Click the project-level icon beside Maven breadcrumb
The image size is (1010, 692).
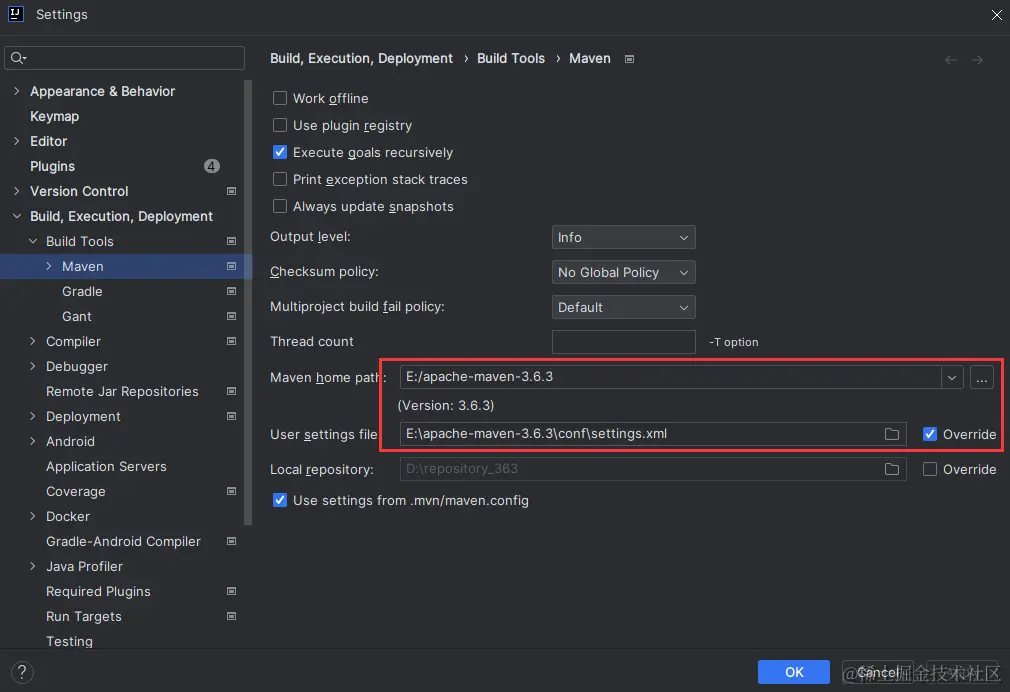point(629,59)
